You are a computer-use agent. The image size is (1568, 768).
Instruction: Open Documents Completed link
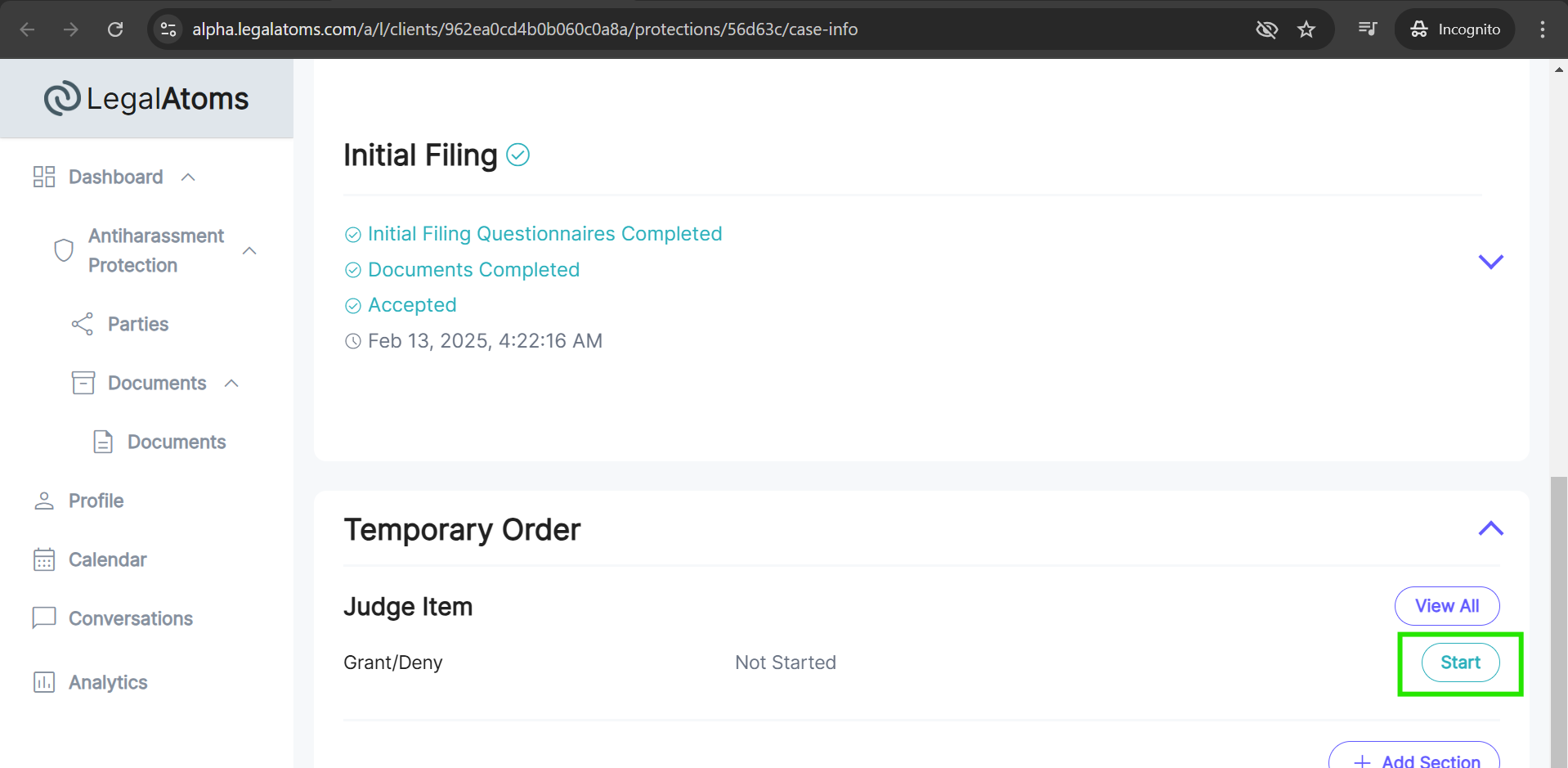473,270
